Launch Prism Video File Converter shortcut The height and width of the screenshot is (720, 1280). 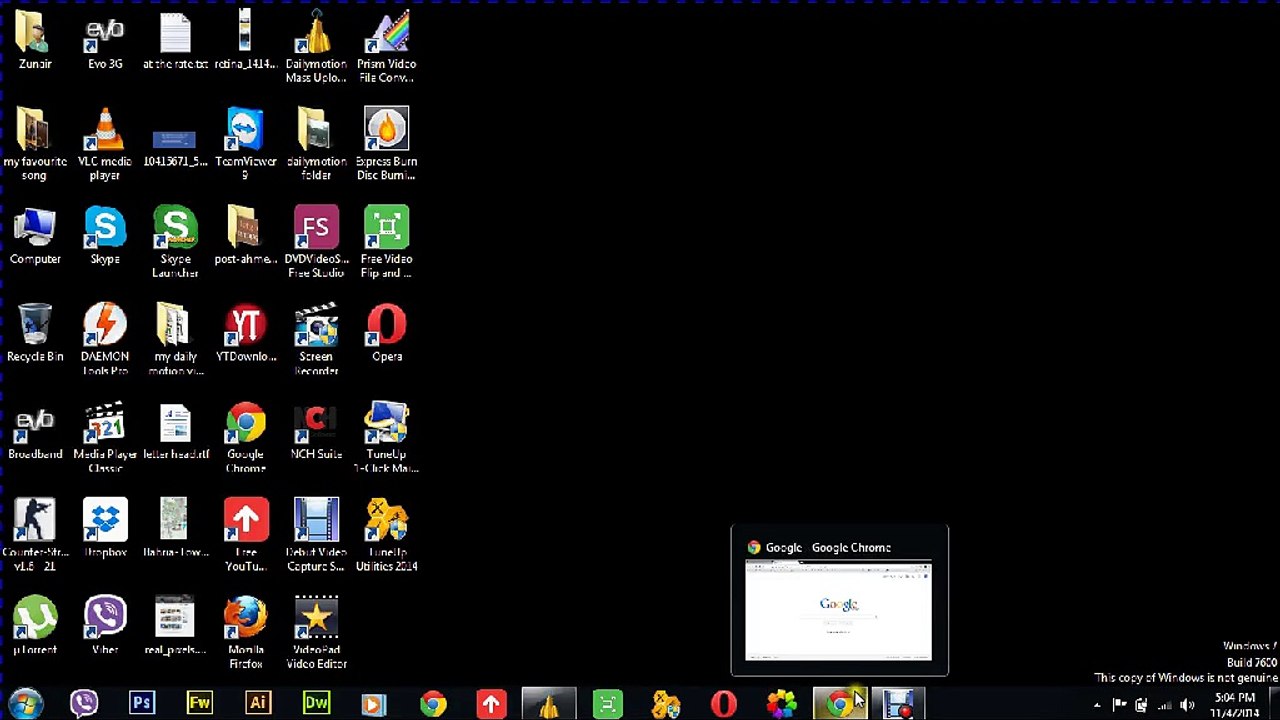point(387,47)
